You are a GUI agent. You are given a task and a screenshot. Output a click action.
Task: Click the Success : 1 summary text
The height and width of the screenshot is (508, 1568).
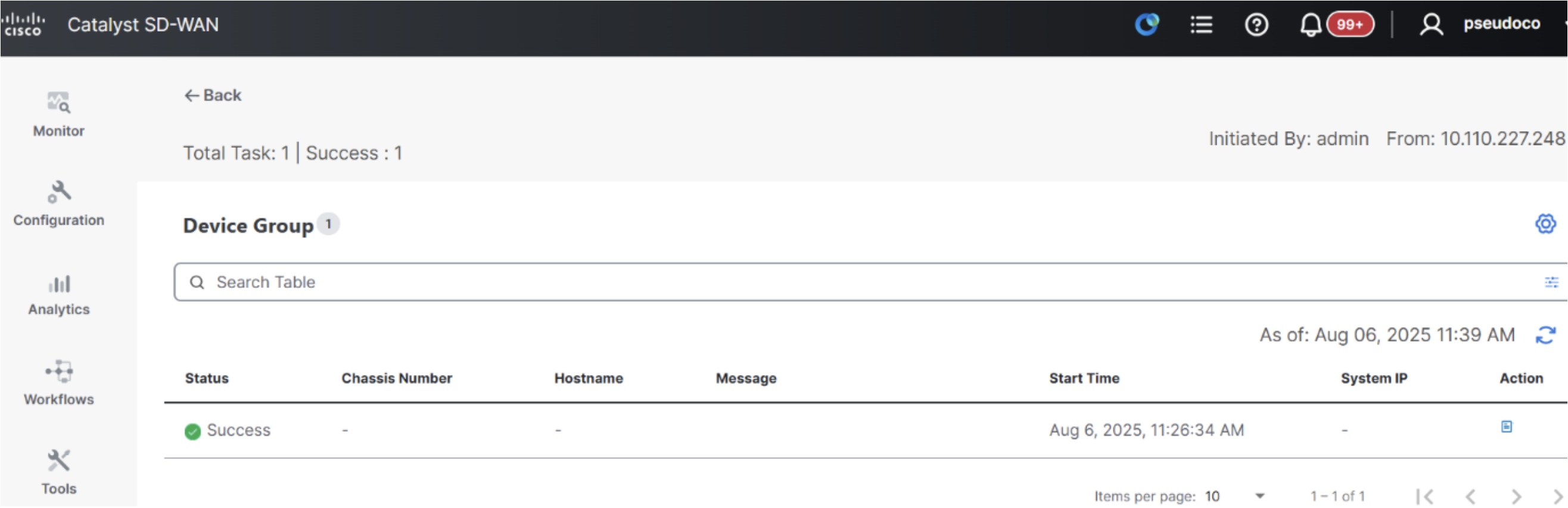pos(354,153)
